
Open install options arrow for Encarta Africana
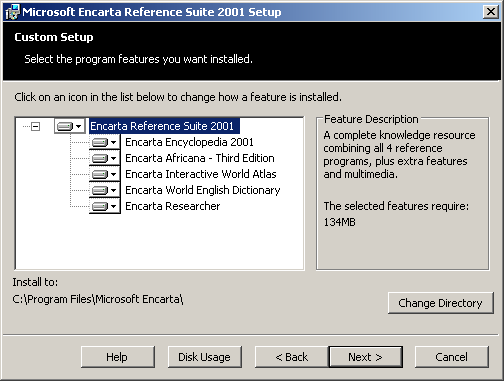(114, 159)
